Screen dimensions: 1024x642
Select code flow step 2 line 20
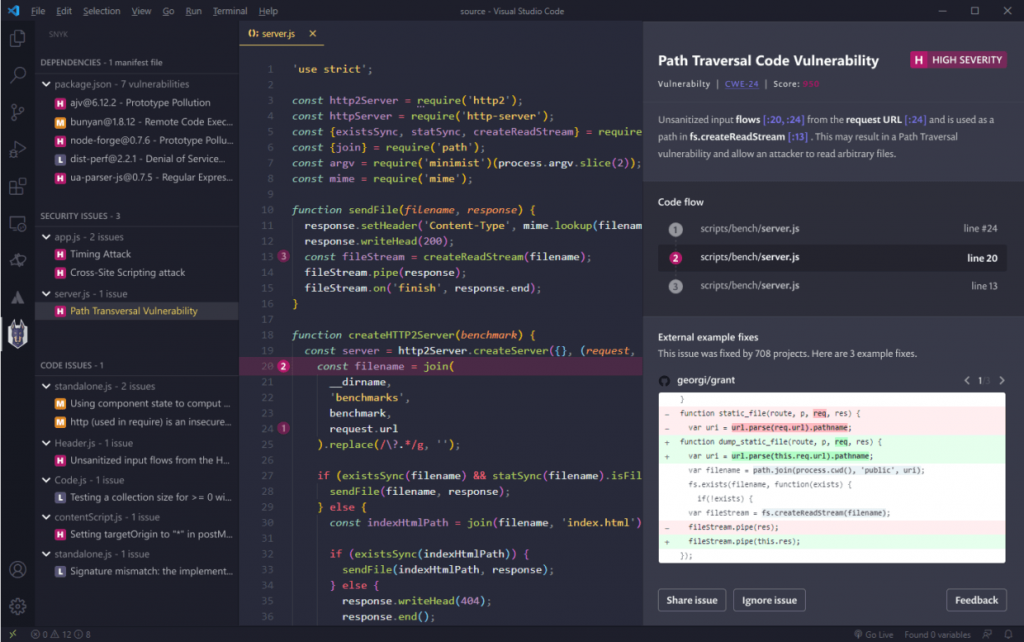(832, 257)
